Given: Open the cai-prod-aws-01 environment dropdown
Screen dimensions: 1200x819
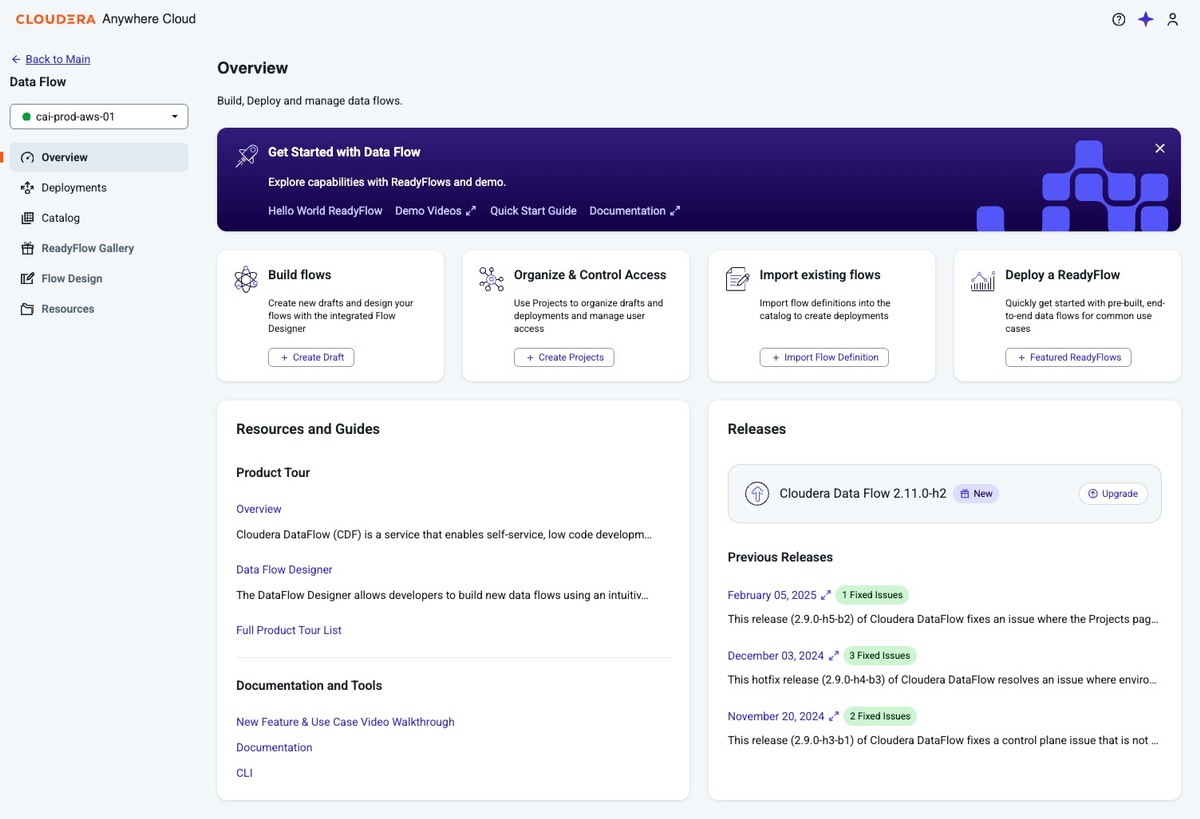Looking at the screenshot, I should click(x=99, y=117).
